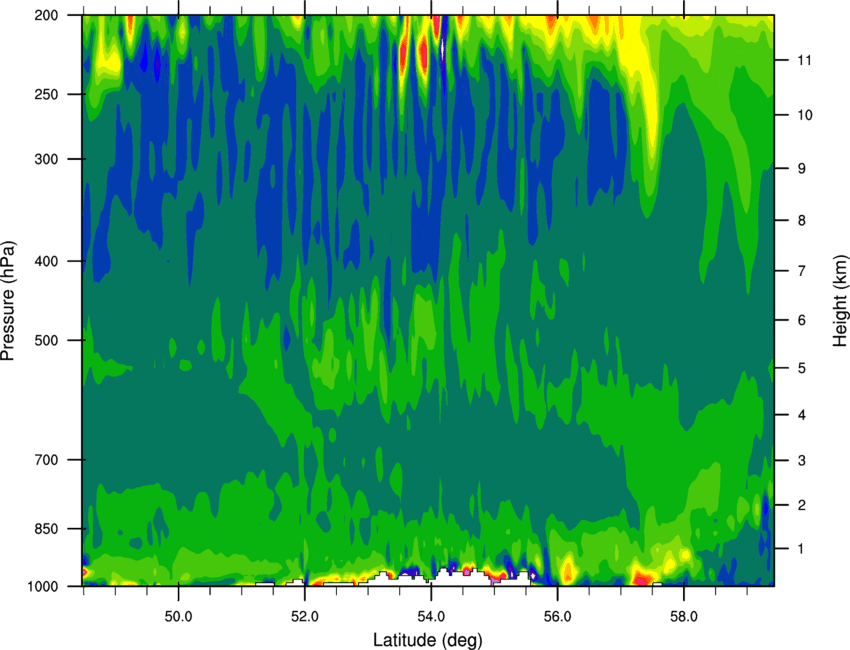Click the 58.0 latitude tick label
The width and height of the screenshot is (850, 650).
point(684,617)
